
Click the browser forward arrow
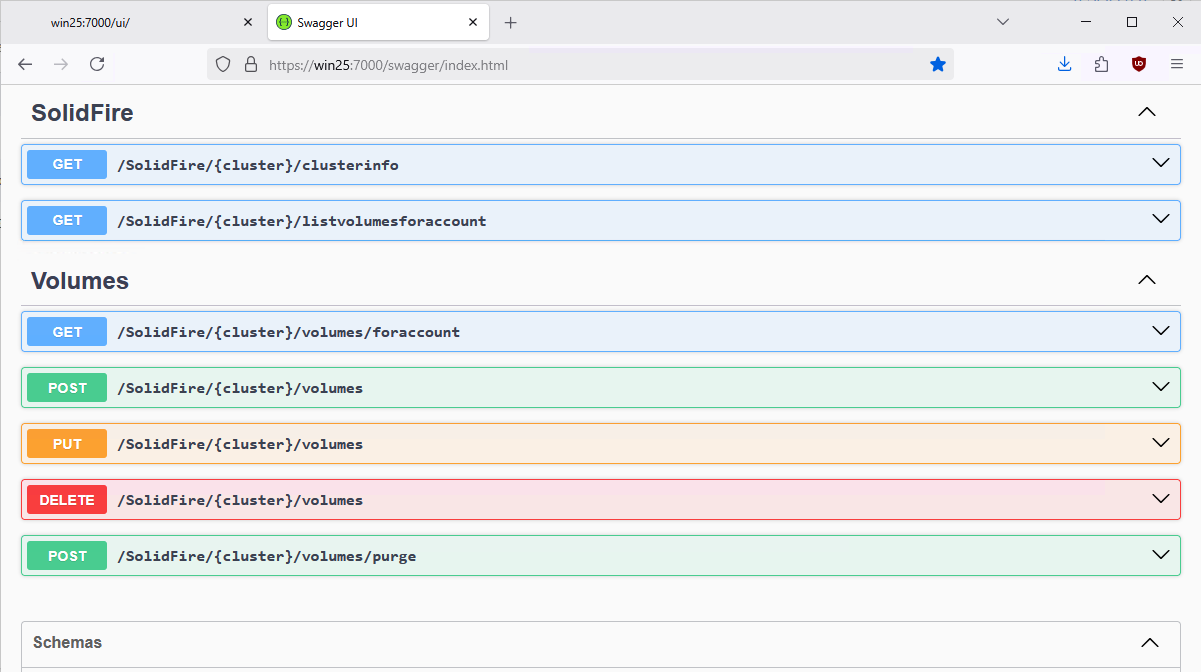[61, 64]
